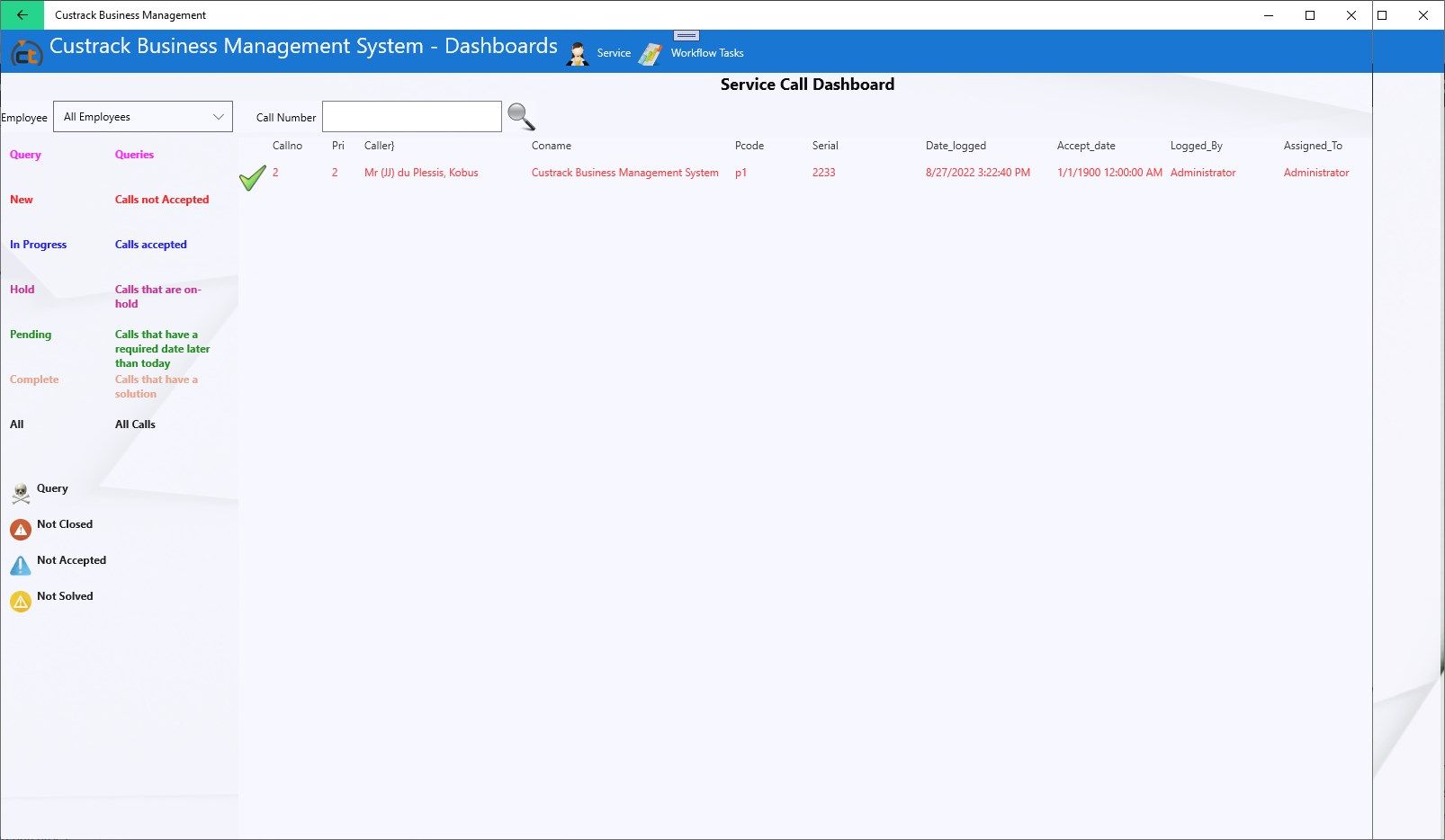Click Calls not Accepted description

pyautogui.click(x=162, y=200)
